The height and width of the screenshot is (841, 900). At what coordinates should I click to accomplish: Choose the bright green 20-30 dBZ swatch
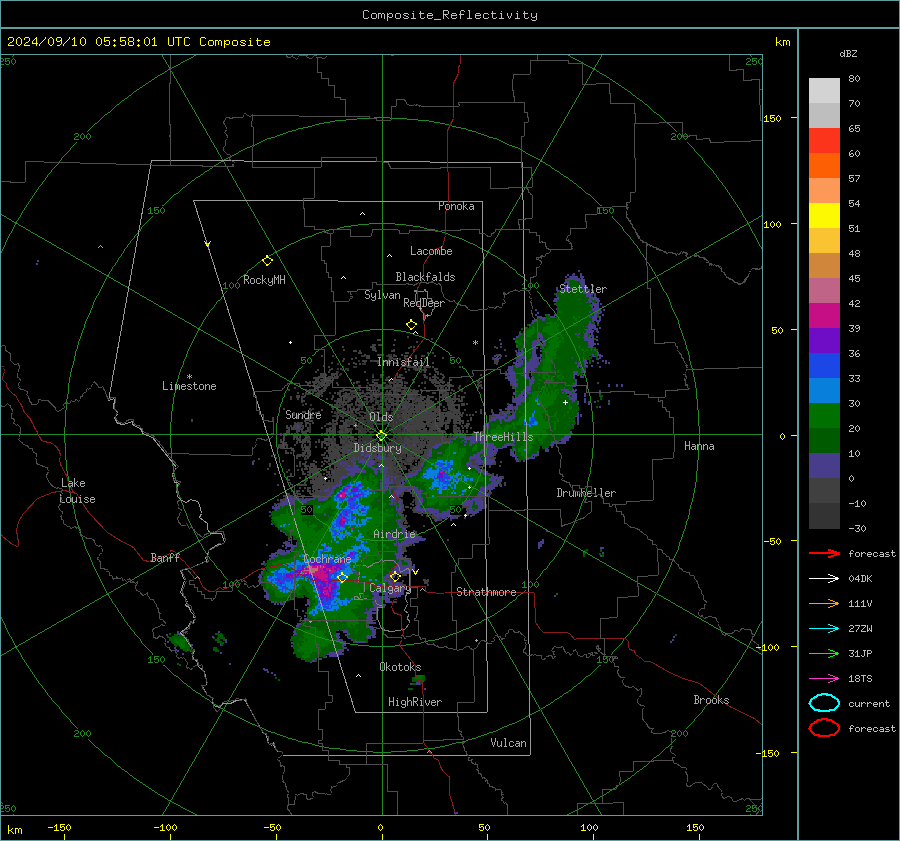pos(824,416)
